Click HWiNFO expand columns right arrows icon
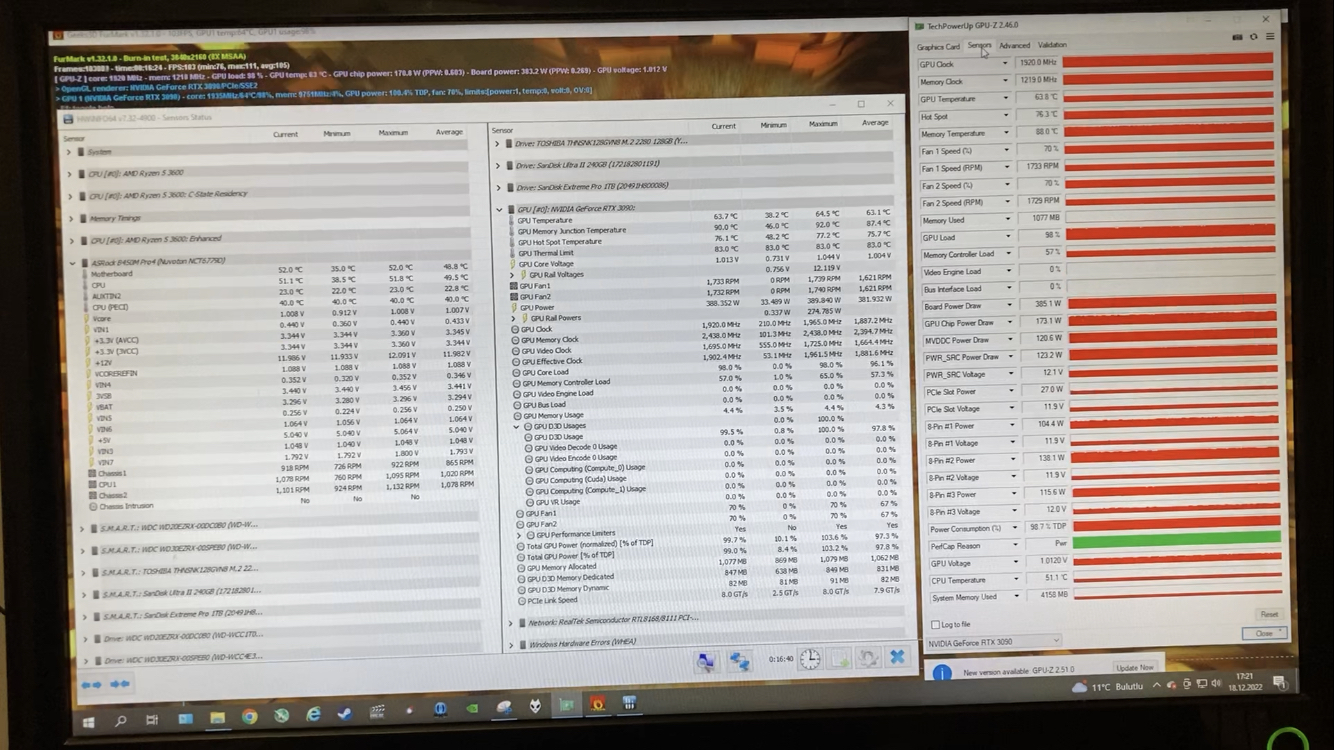The image size is (1334, 750). [x=121, y=685]
